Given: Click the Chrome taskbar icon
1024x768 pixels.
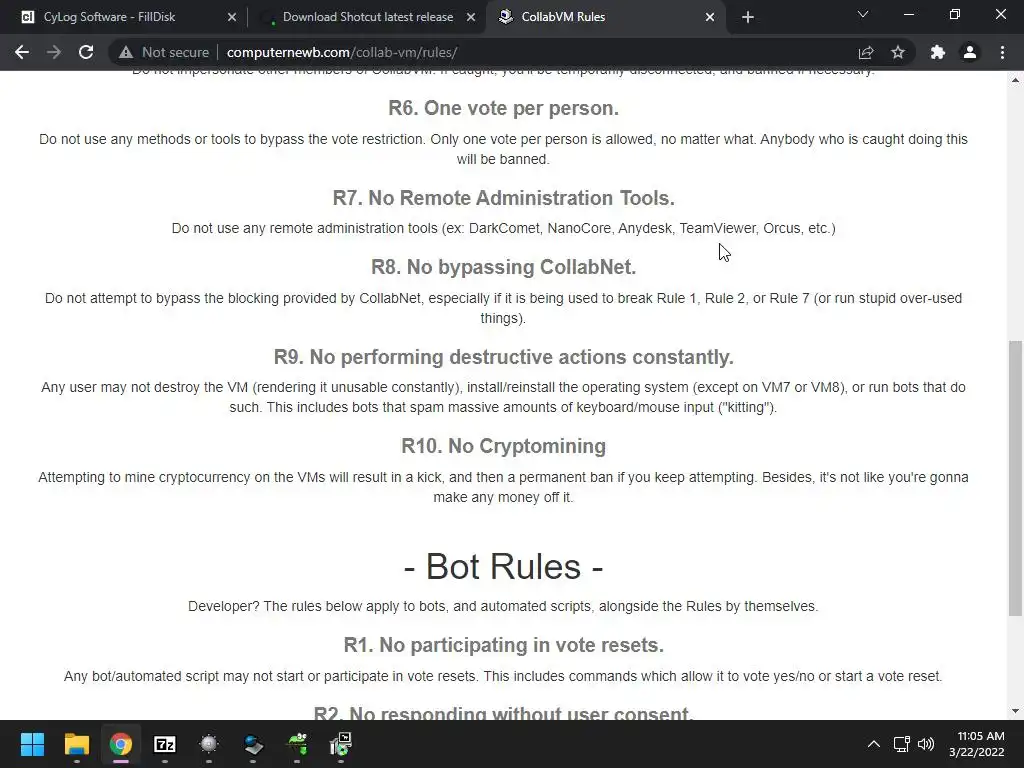Looking at the screenshot, I should click(121, 744).
